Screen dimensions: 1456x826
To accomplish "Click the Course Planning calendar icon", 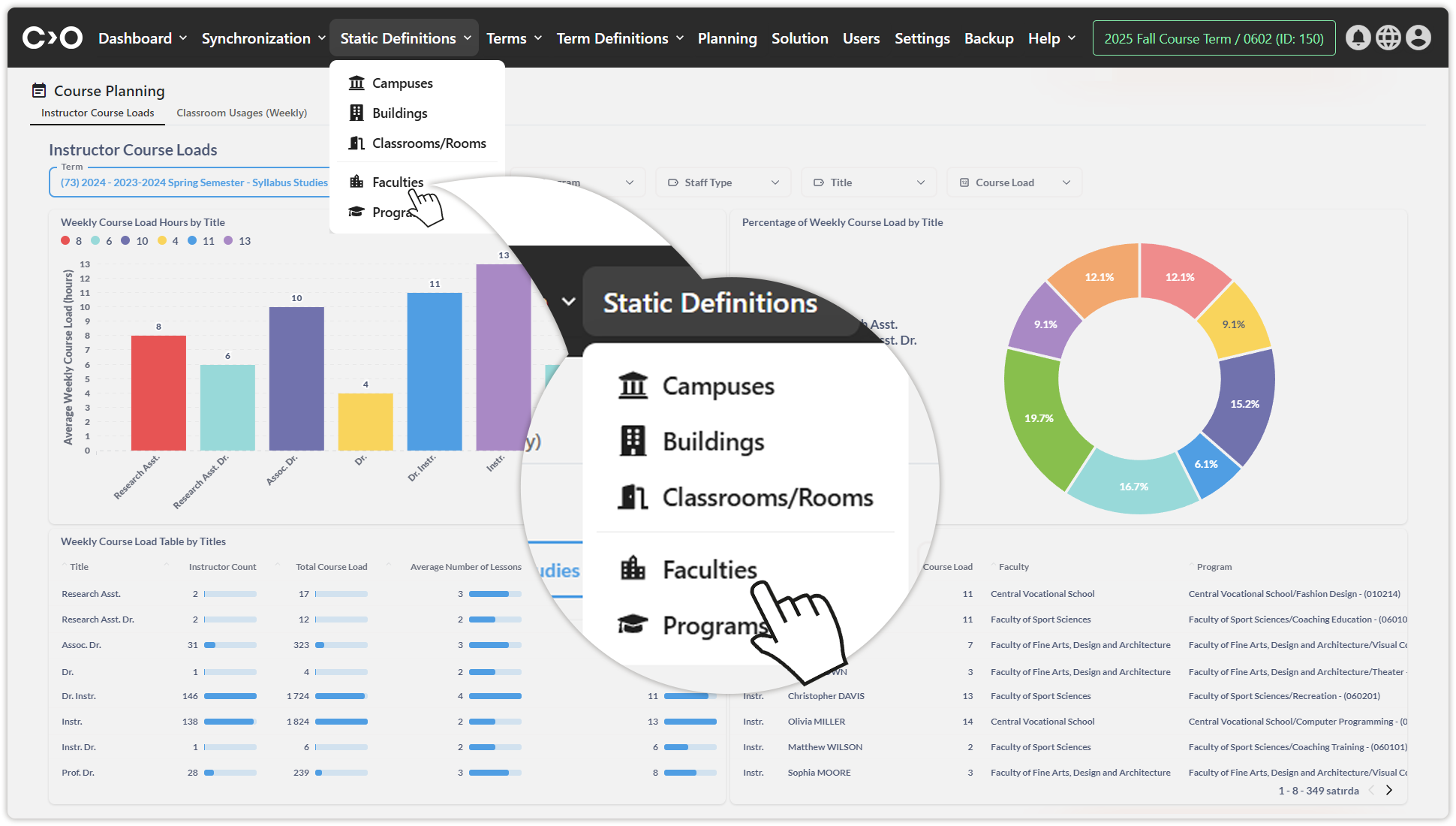I will [x=39, y=91].
